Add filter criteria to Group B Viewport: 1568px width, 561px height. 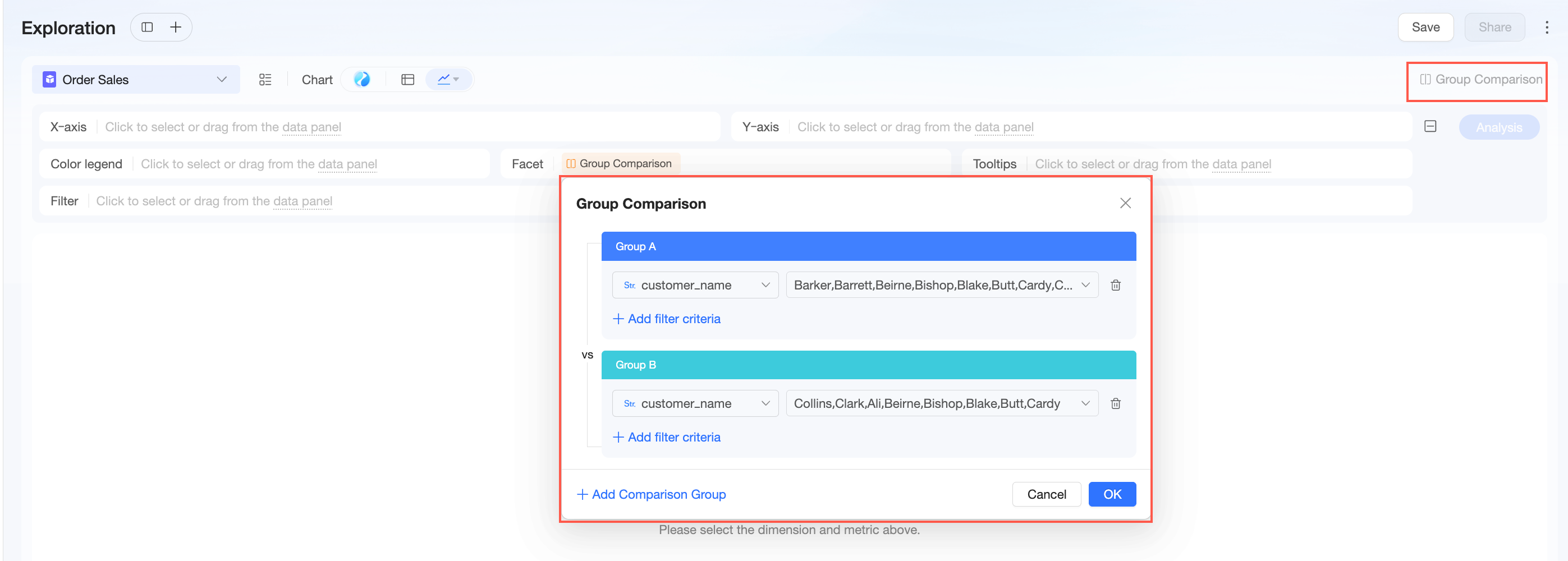(667, 438)
